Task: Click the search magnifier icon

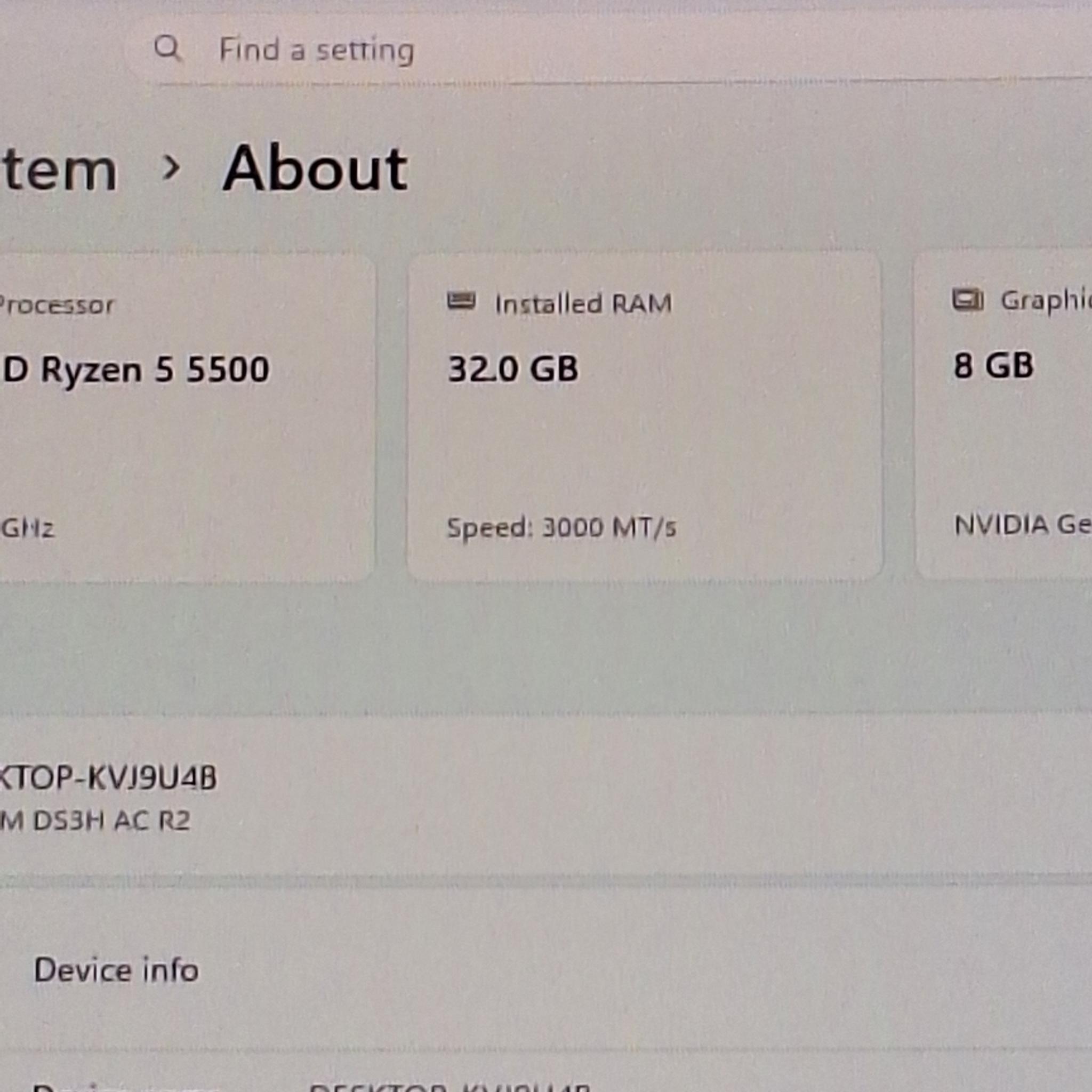Action: (168, 49)
